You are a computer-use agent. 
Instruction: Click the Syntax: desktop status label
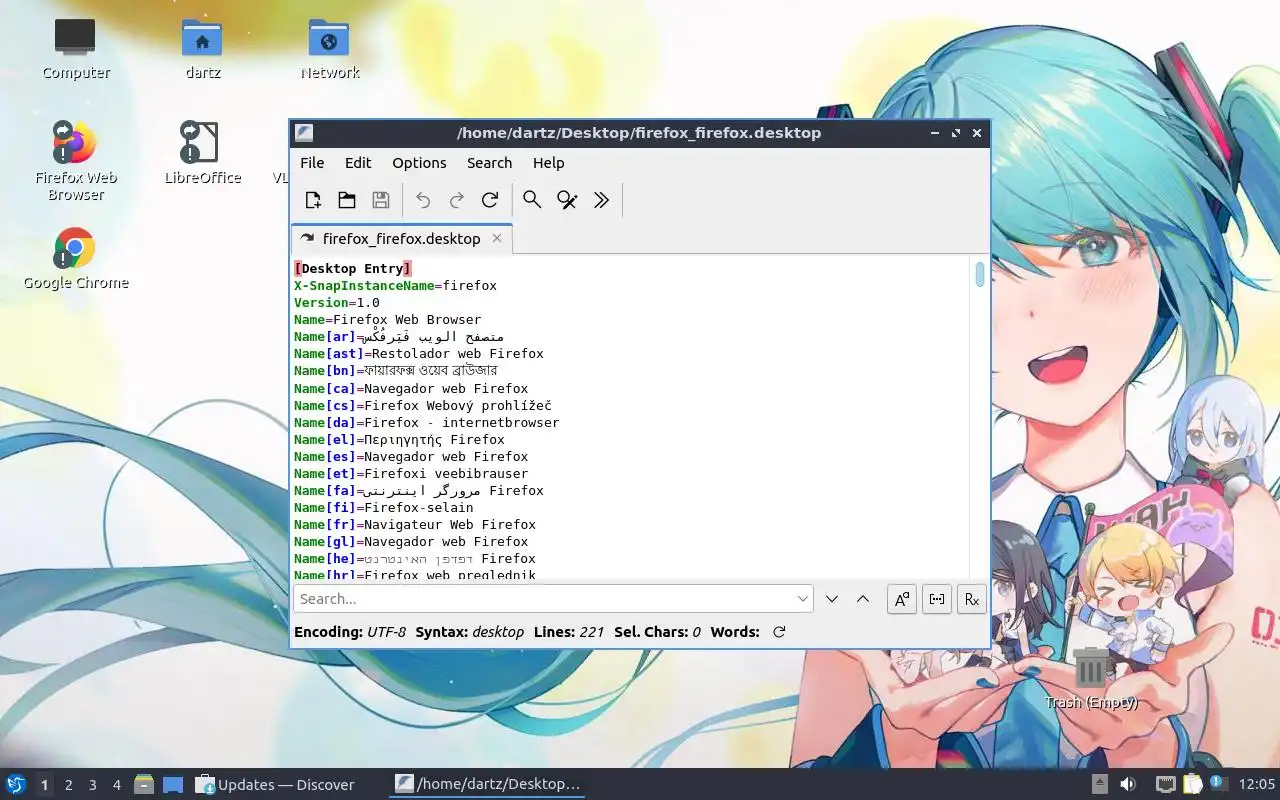click(470, 632)
